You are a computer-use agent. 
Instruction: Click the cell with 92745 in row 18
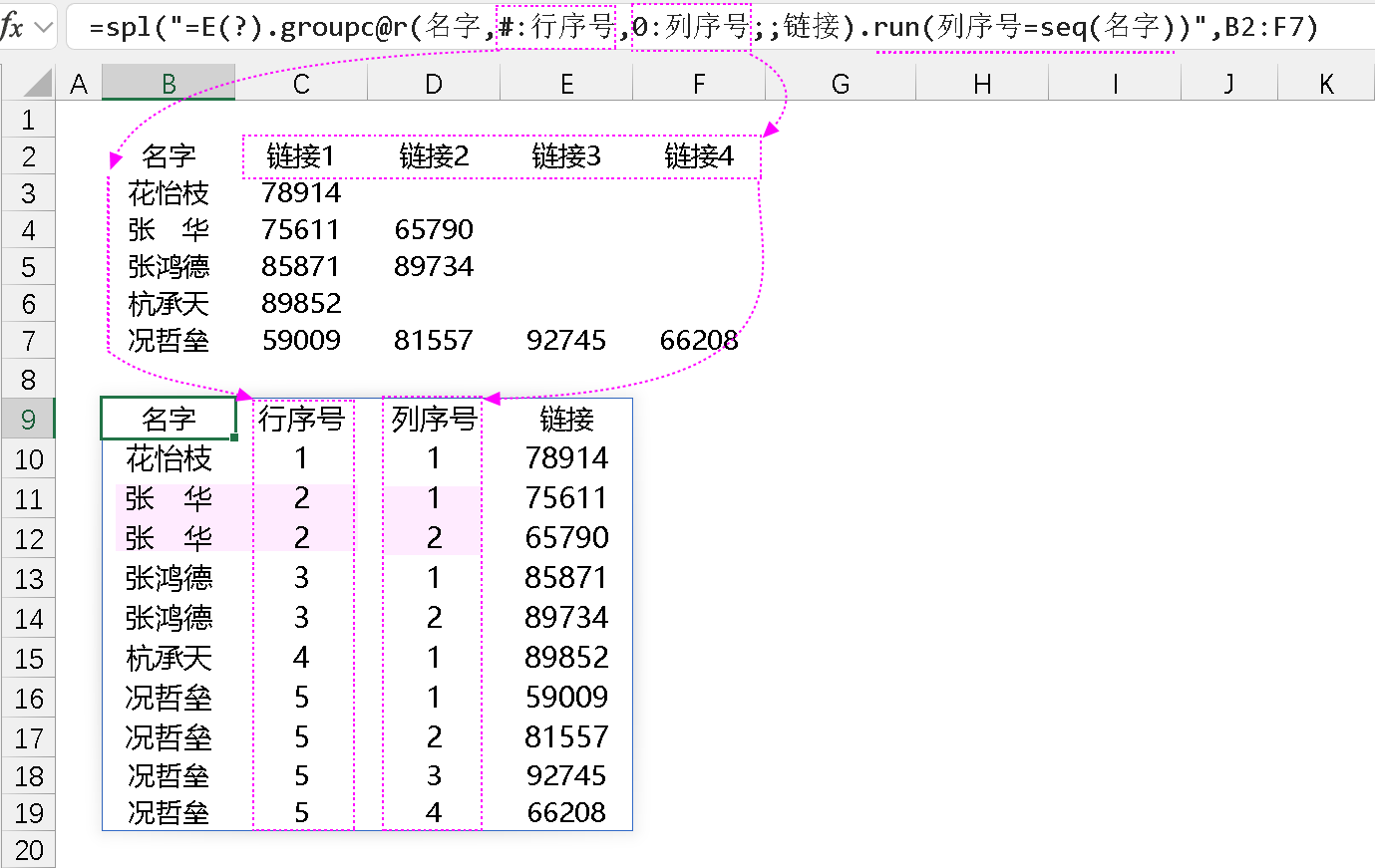click(566, 775)
